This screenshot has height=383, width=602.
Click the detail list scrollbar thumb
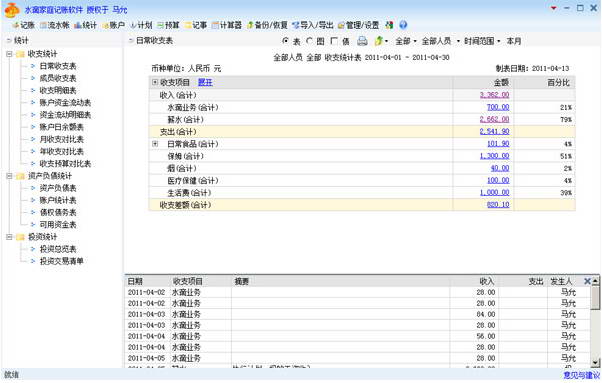coord(595,297)
